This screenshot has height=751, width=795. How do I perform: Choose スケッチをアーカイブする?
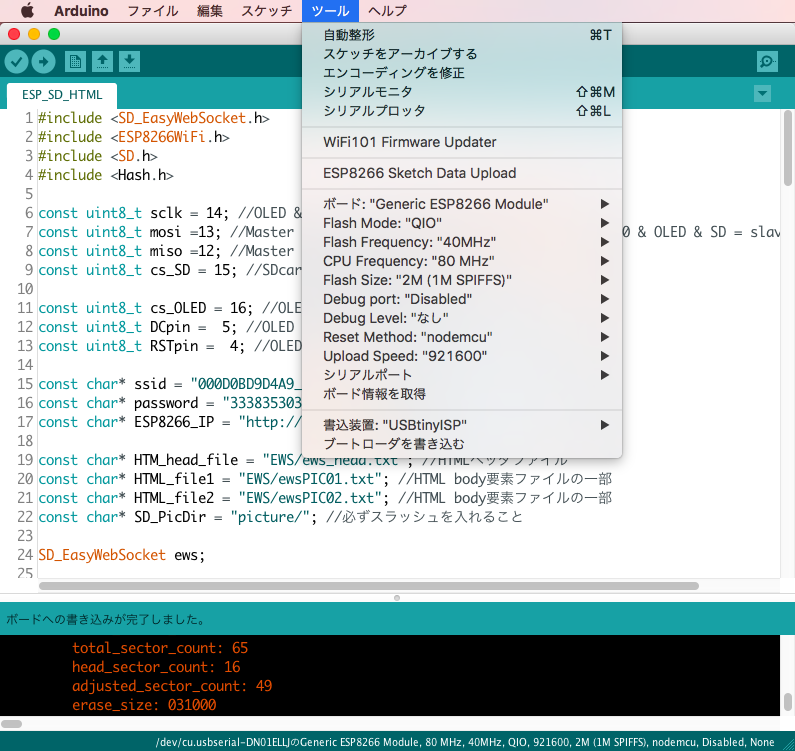462,54
